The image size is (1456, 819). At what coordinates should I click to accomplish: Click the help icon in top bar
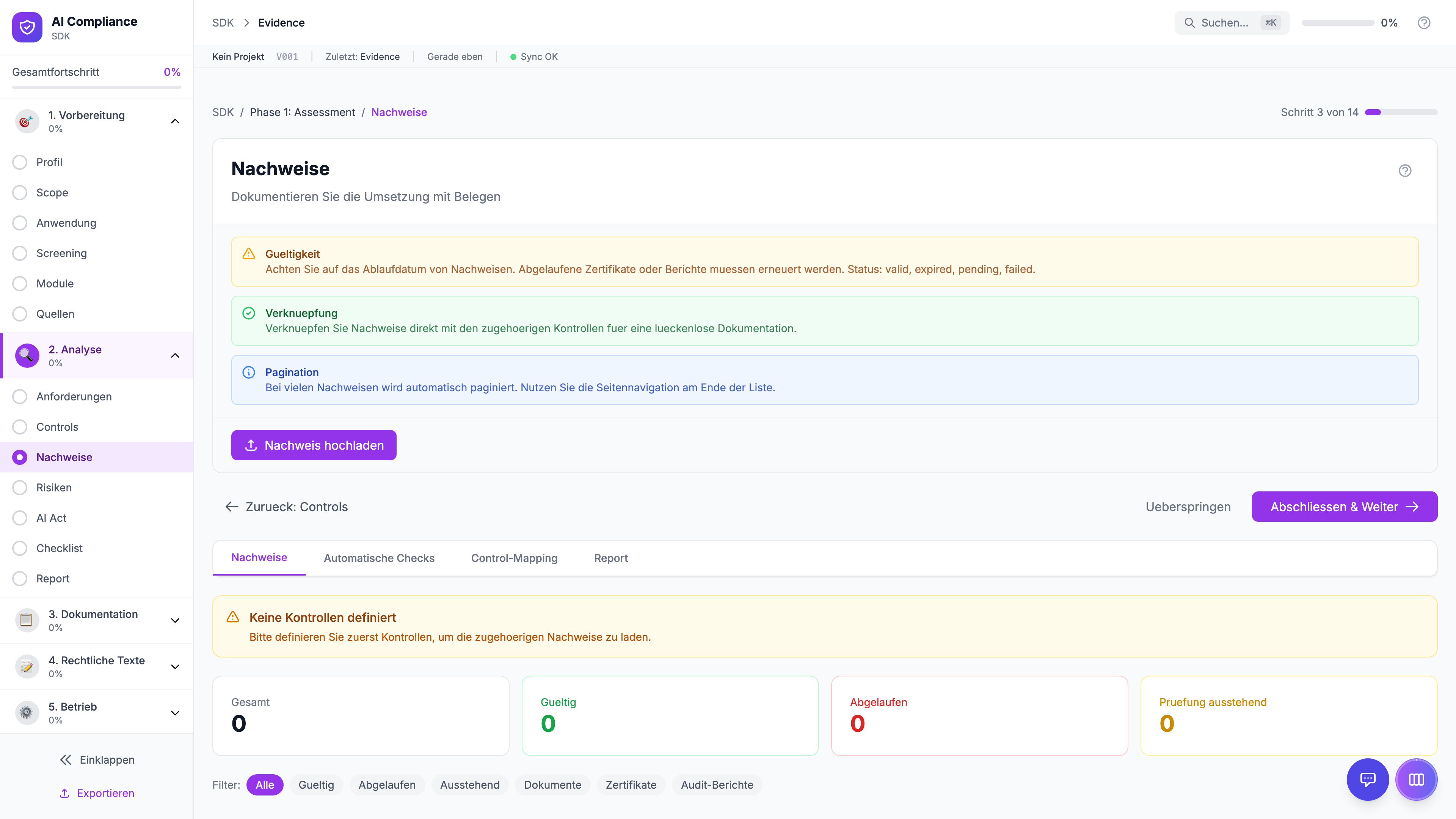coord(1423,23)
